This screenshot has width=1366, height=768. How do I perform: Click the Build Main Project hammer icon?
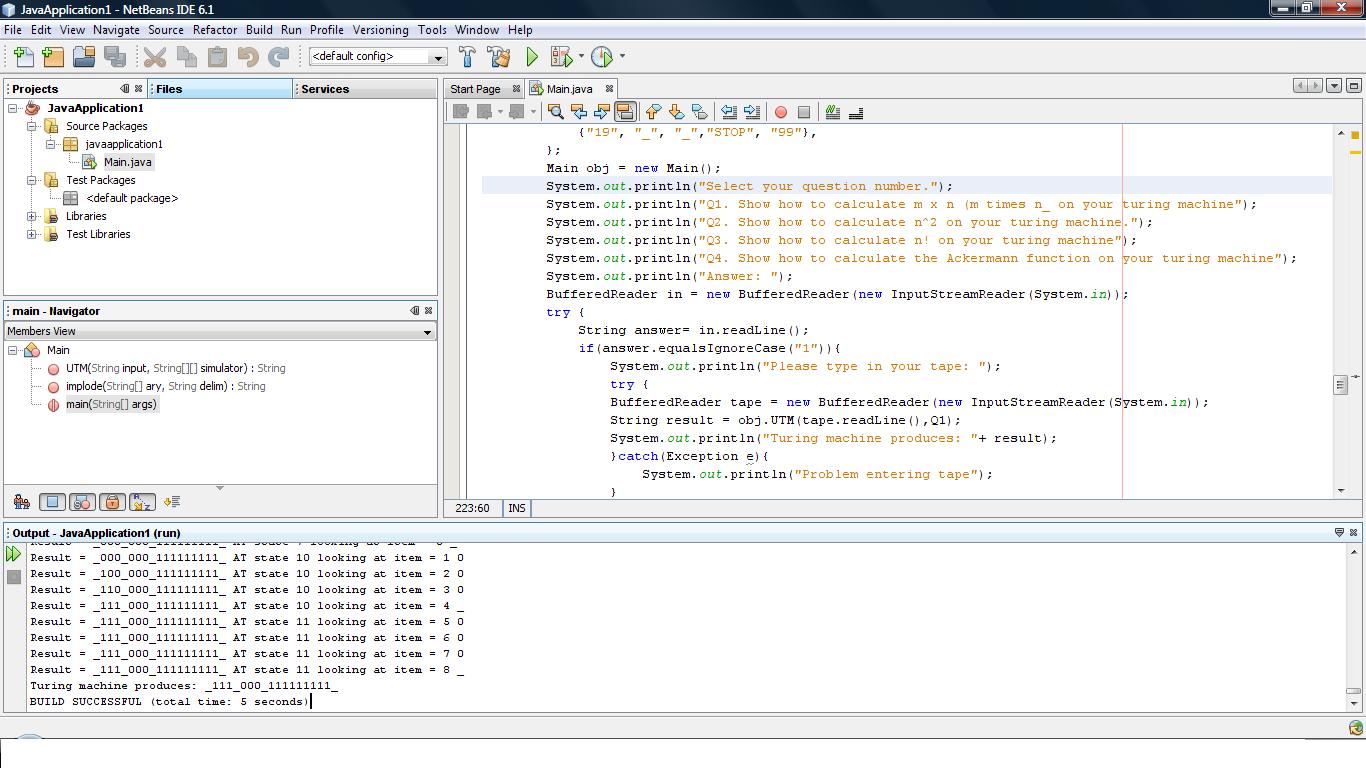coord(467,57)
